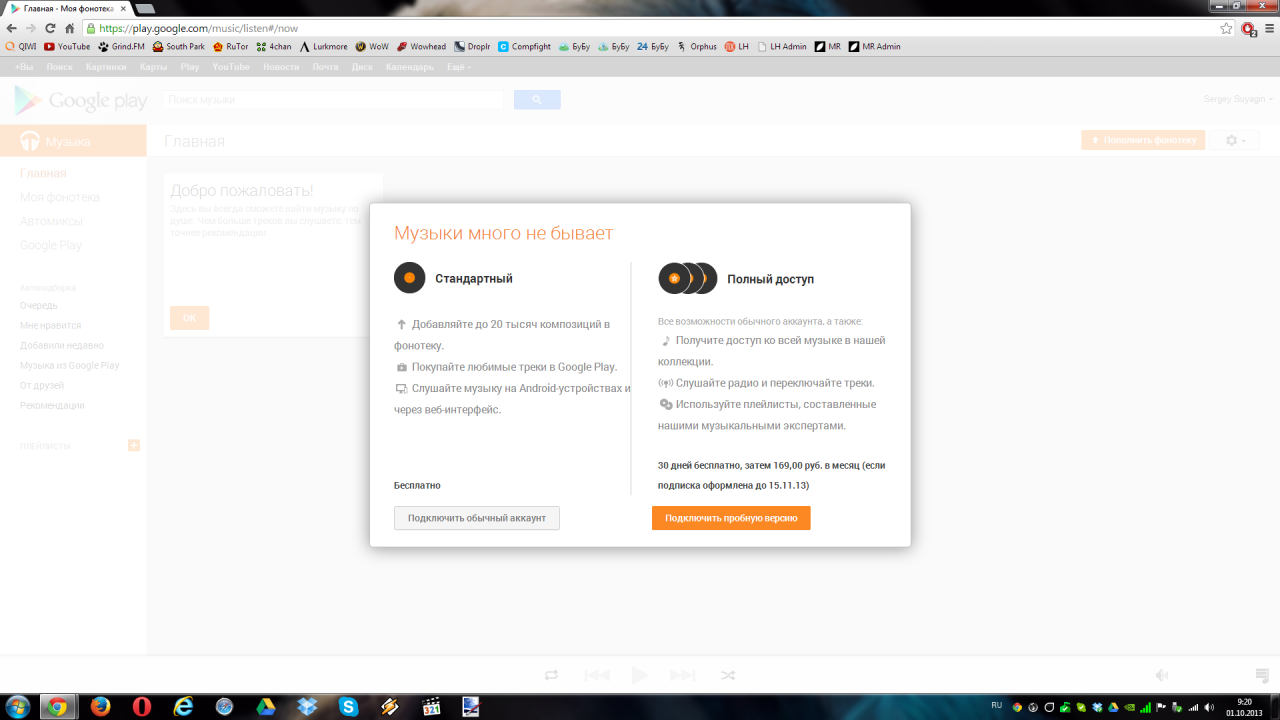Toggle shuffle in the player bar

(728, 675)
